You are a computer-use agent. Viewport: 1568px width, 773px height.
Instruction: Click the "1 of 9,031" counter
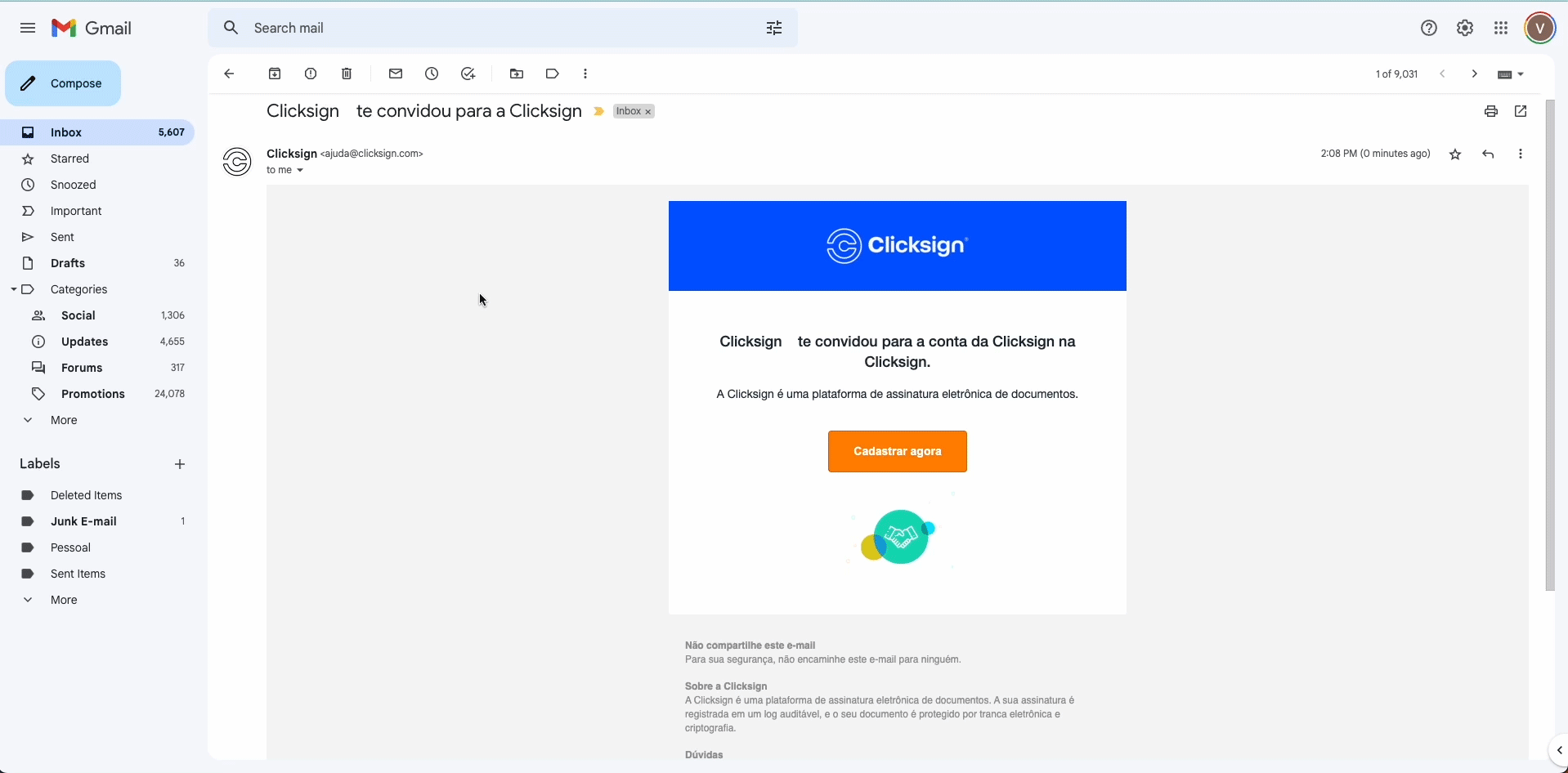pyautogui.click(x=1396, y=74)
